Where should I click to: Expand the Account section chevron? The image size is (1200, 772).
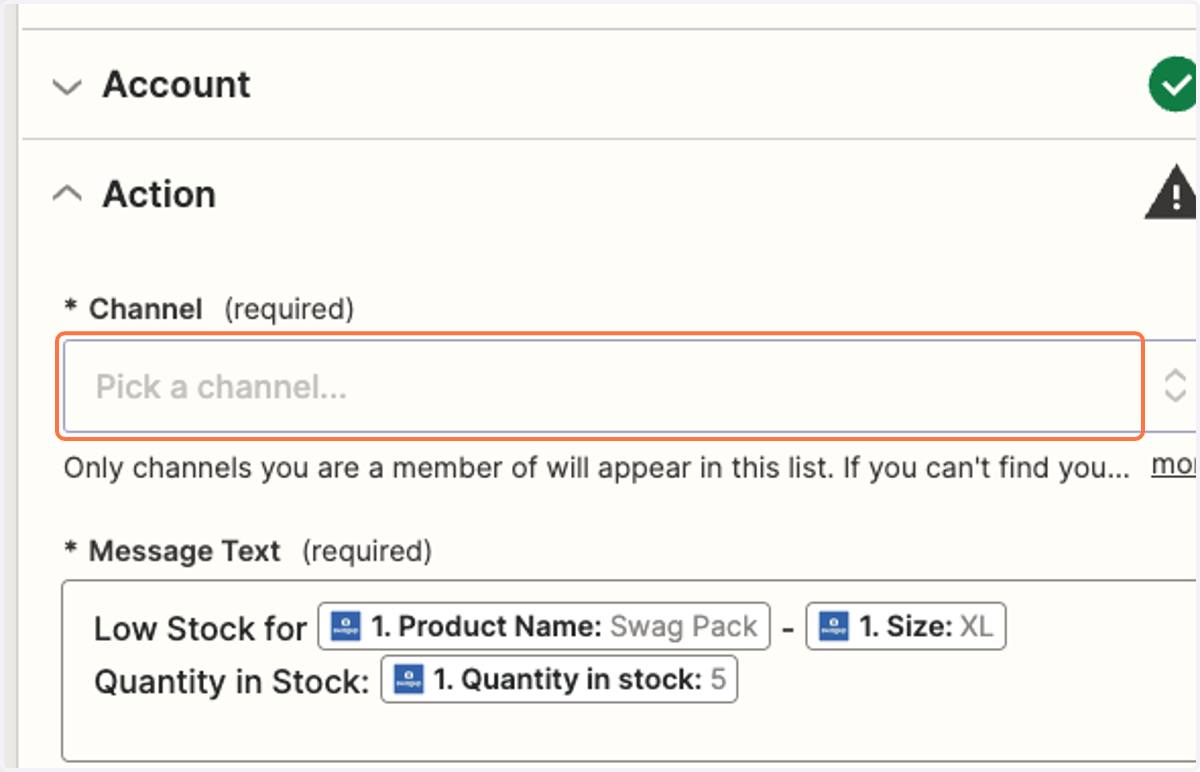pos(67,87)
